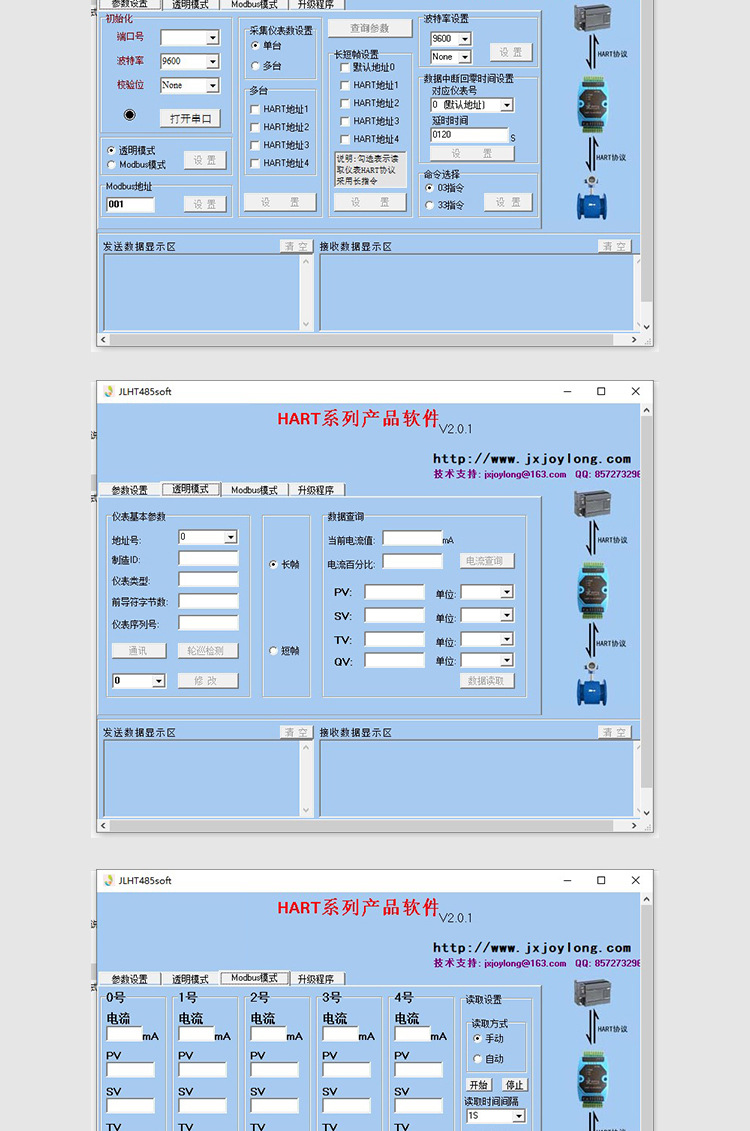Open None dropdown in 波特率设置 group
Image resolution: width=750 pixels, height=1131 pixels.
pyautogui.click(x=464, y=57)
